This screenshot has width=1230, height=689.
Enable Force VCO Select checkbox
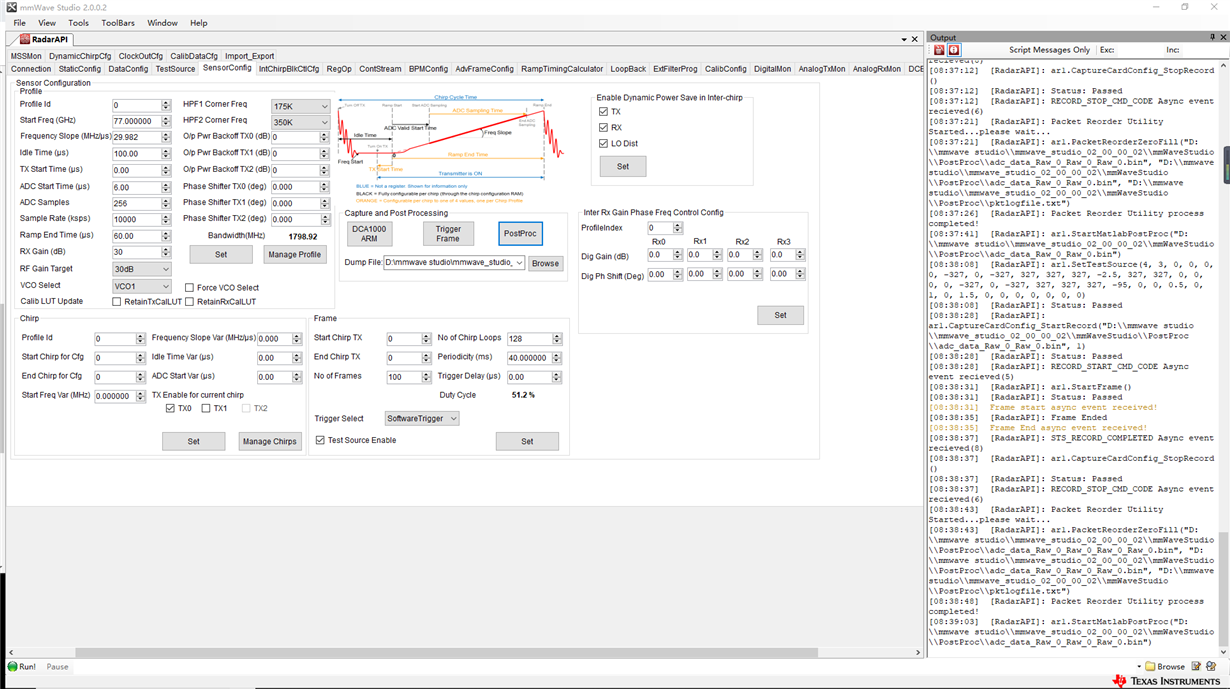(x=189, y=288)
